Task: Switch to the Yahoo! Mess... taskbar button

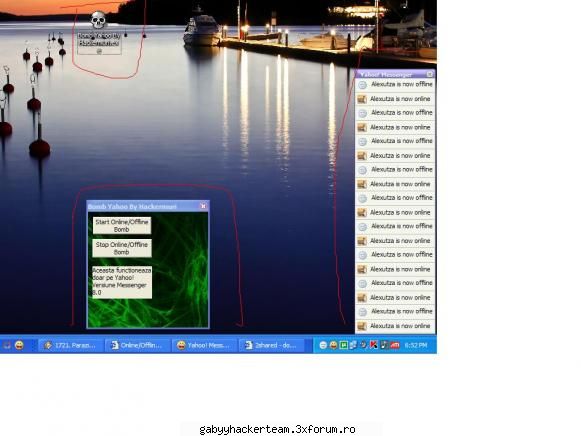Action: tap(203, 345)
